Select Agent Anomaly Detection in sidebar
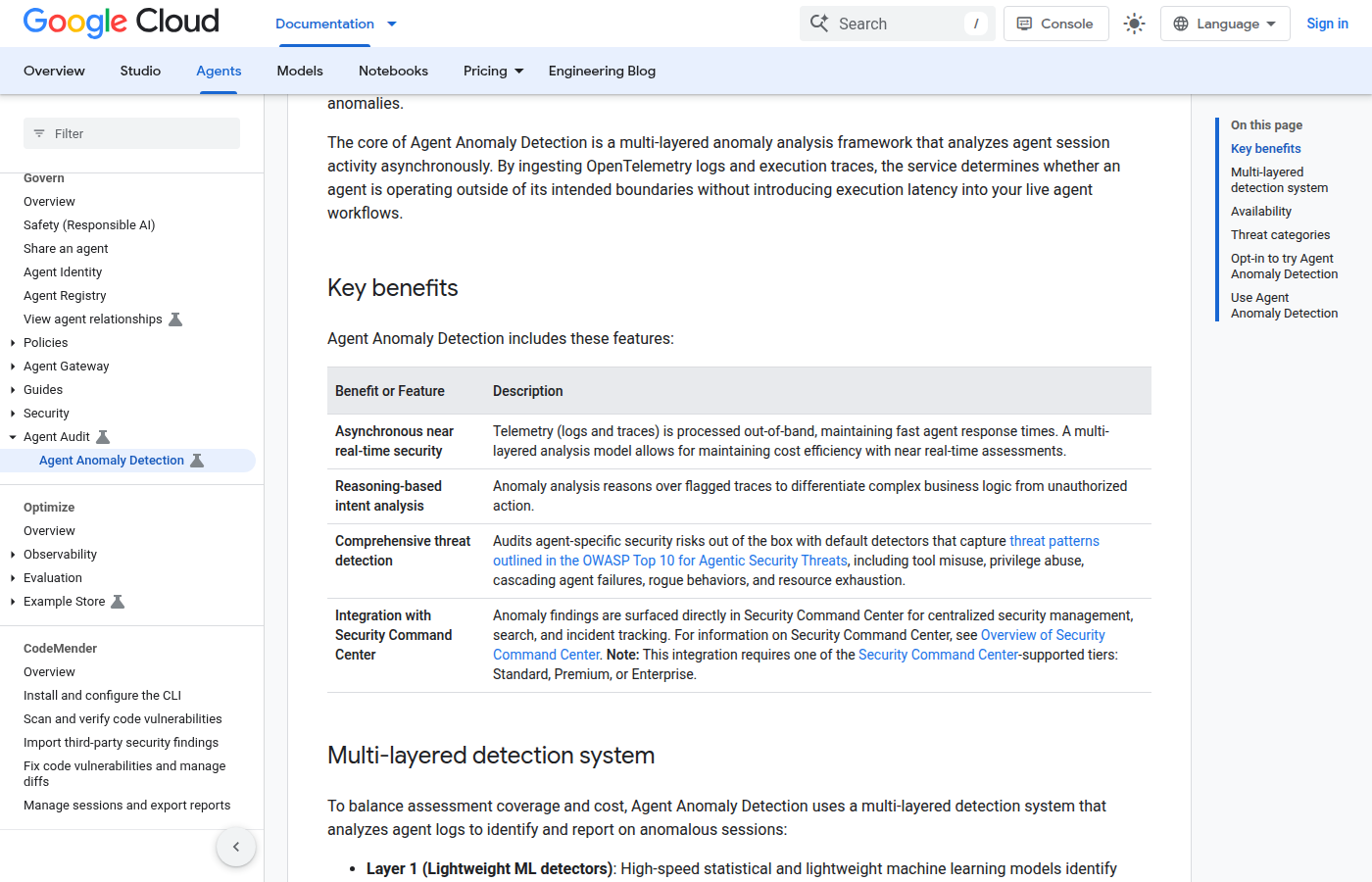1372x882 pixels. 112,461
